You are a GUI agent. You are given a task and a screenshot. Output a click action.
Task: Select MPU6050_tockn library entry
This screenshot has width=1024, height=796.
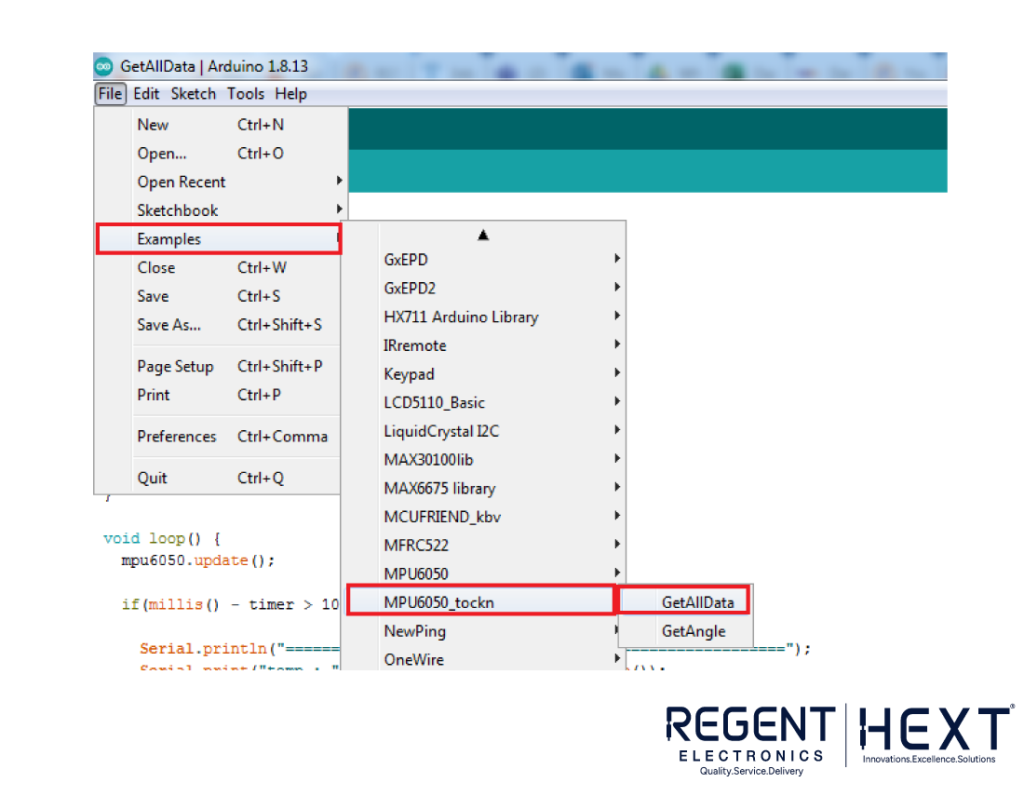click(481, 602)
